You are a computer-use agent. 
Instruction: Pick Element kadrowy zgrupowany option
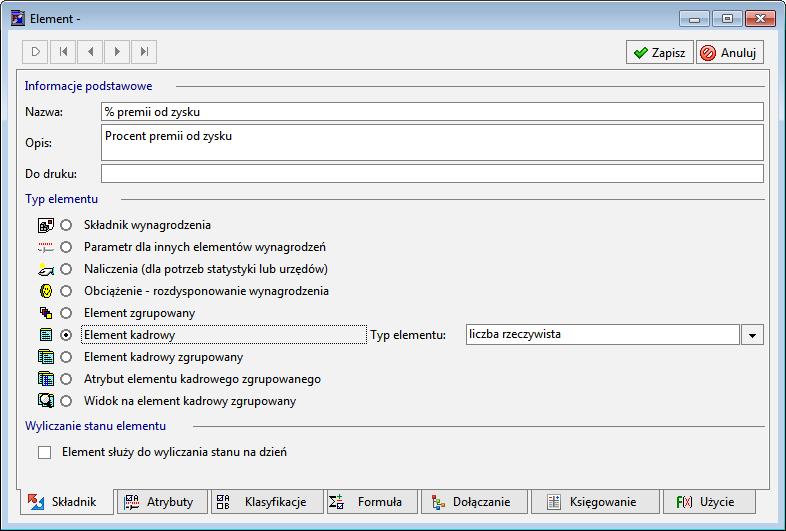[66, 357]
